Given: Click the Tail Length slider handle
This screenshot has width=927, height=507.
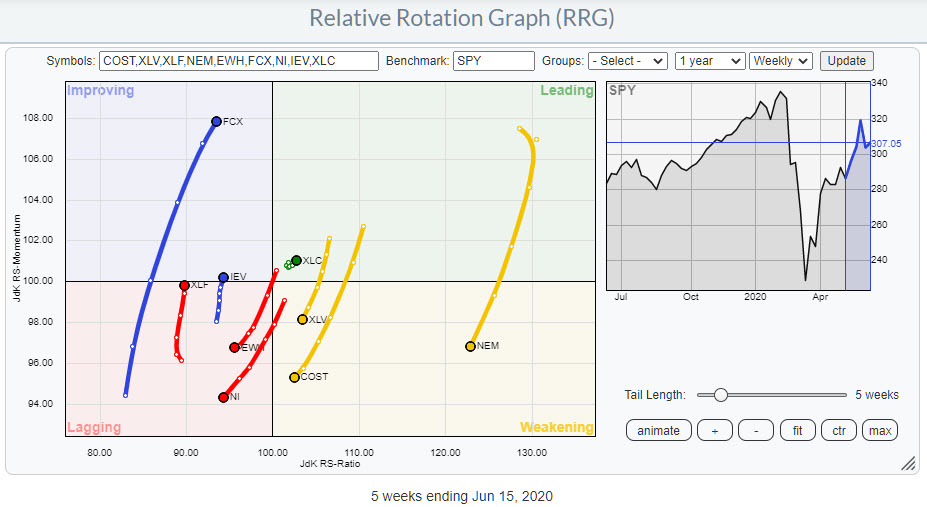Looking at the screenshot, I should (720, 394).
